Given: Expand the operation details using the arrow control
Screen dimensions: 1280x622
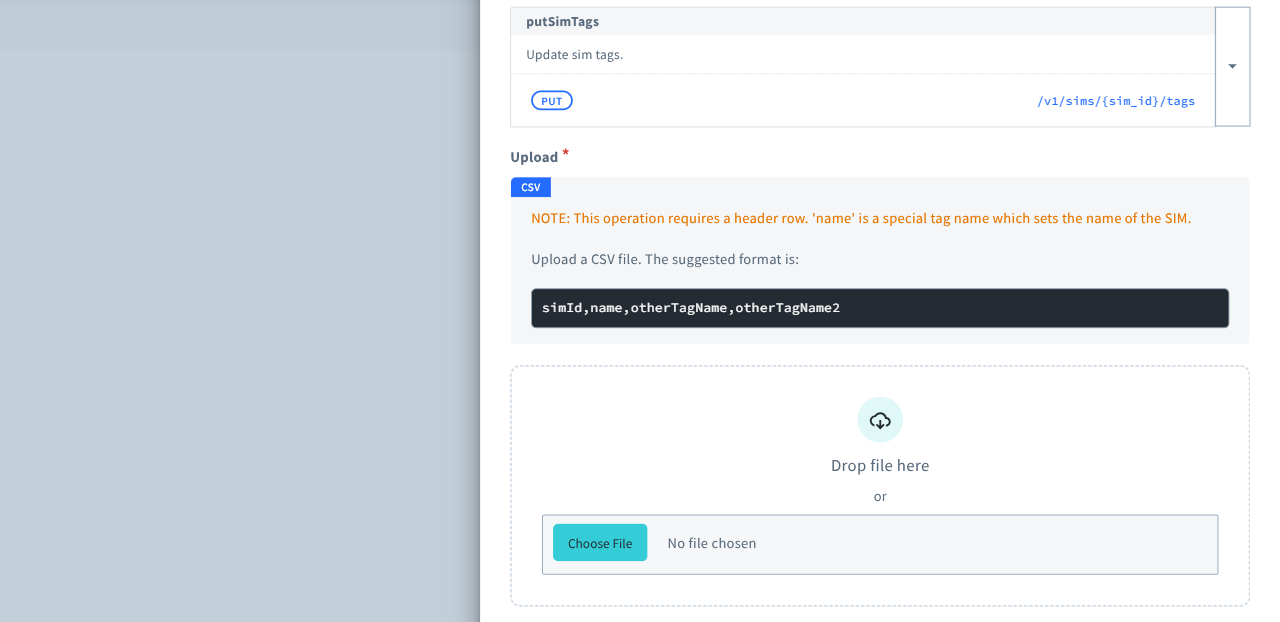Looking at the screenshot, I should coord(1232,64).
